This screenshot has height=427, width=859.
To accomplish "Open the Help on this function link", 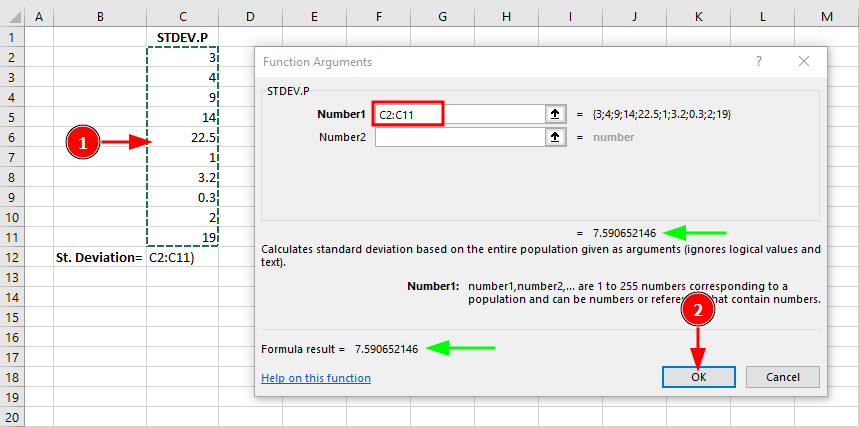I will [x=316, y=378].
